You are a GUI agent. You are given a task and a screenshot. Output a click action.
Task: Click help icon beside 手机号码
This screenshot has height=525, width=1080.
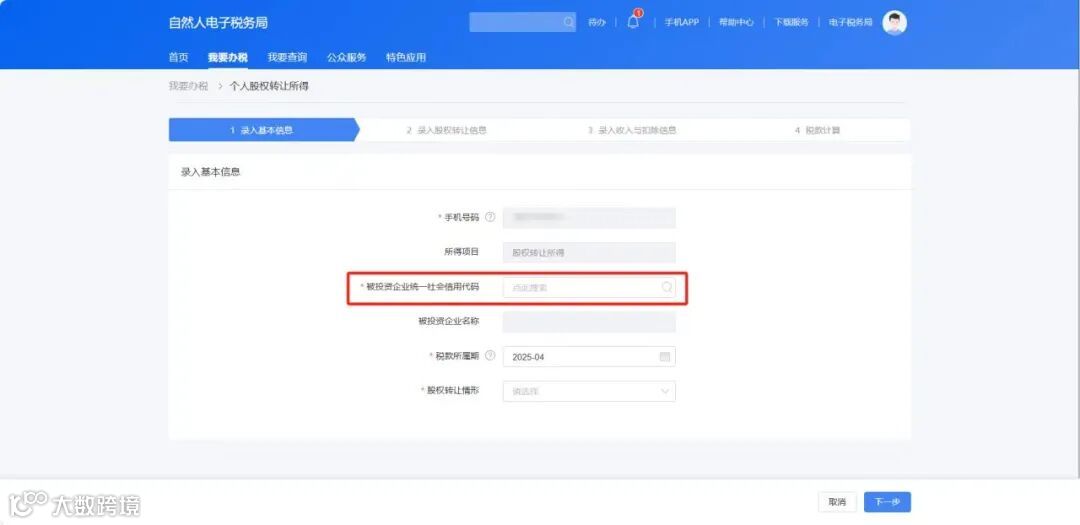pyautogui.click(x=490, y=217)
